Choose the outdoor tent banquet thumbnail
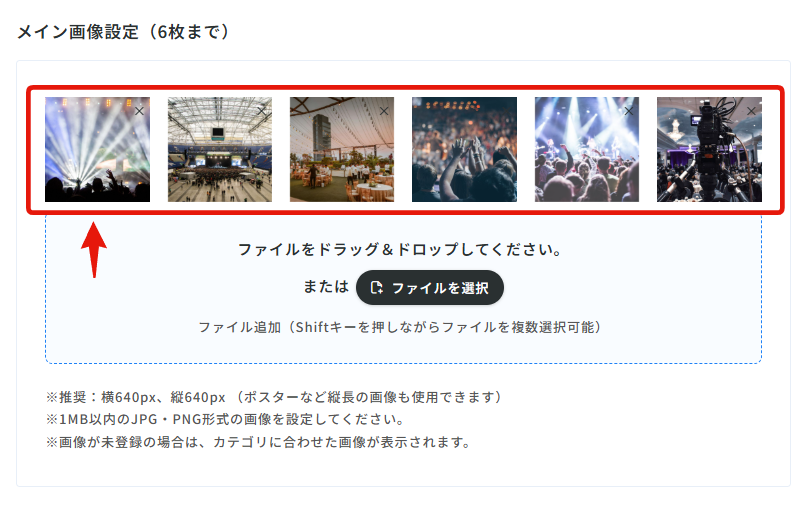 pyautogui.click(x=342, y=149)
